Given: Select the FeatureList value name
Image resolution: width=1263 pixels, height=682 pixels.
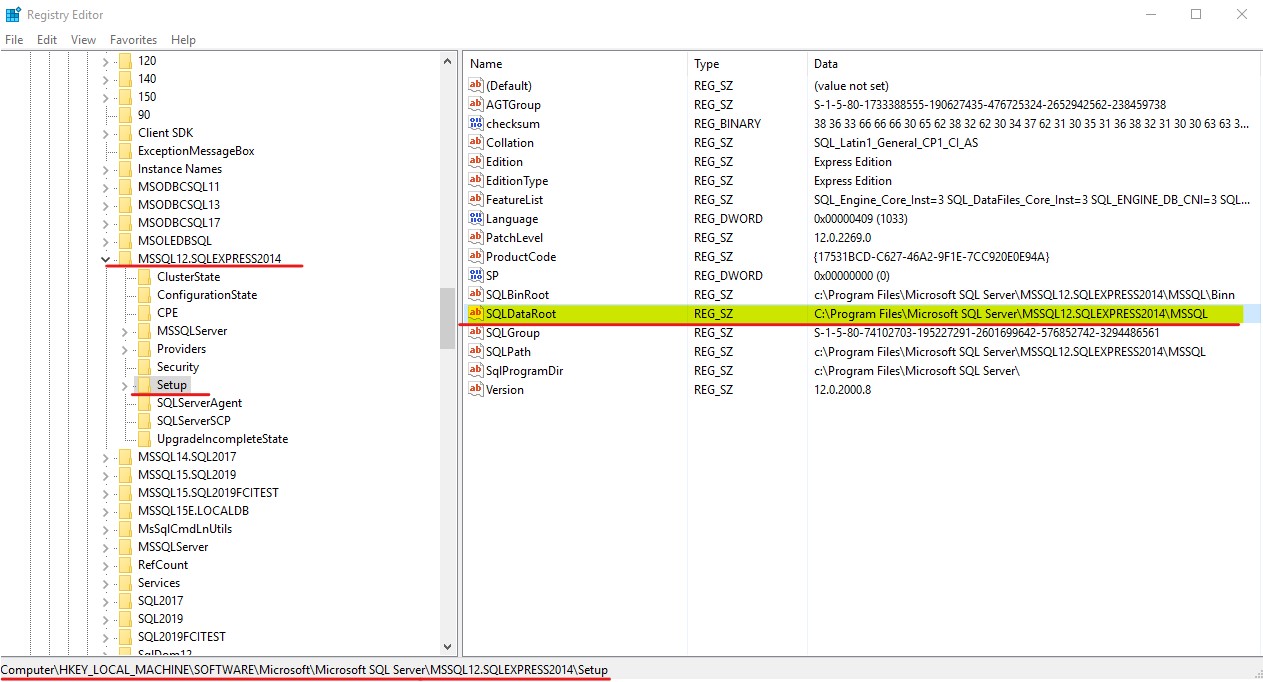Looking at the screenshot, I should tap(514, 200).
